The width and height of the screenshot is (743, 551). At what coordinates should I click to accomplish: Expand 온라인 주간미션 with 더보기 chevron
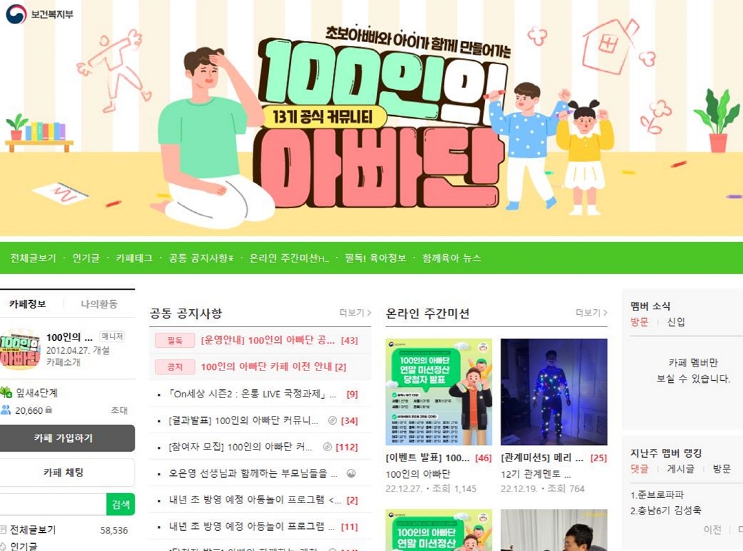(x=591, y=313)
